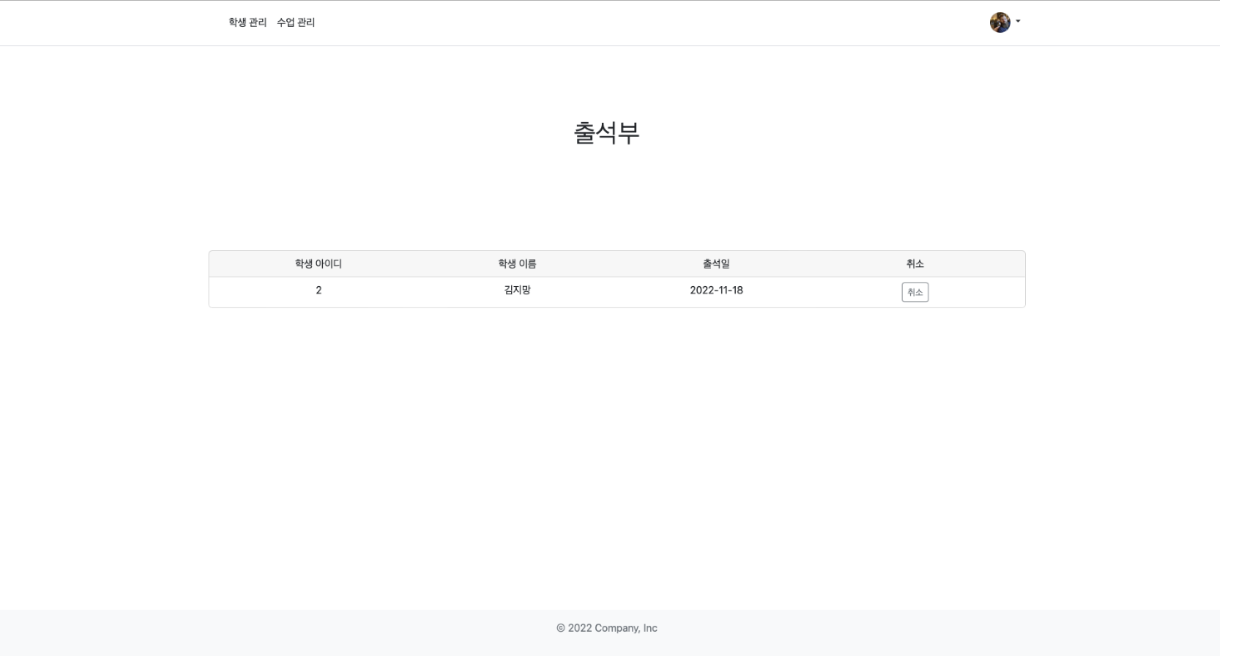
Task: Expand the dropdown caret beside the avatar
Action: click(x=1018, y=21)
